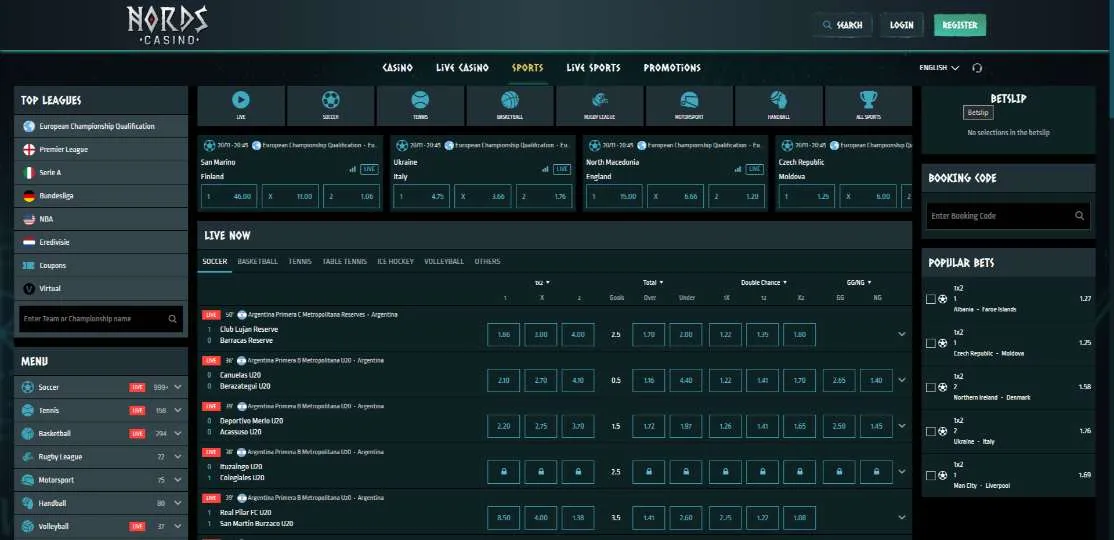Tick the Czech Republic - Moldova popular bet checkbox
This screenshot has width=1114, height=540.
(x=932, y=343)
